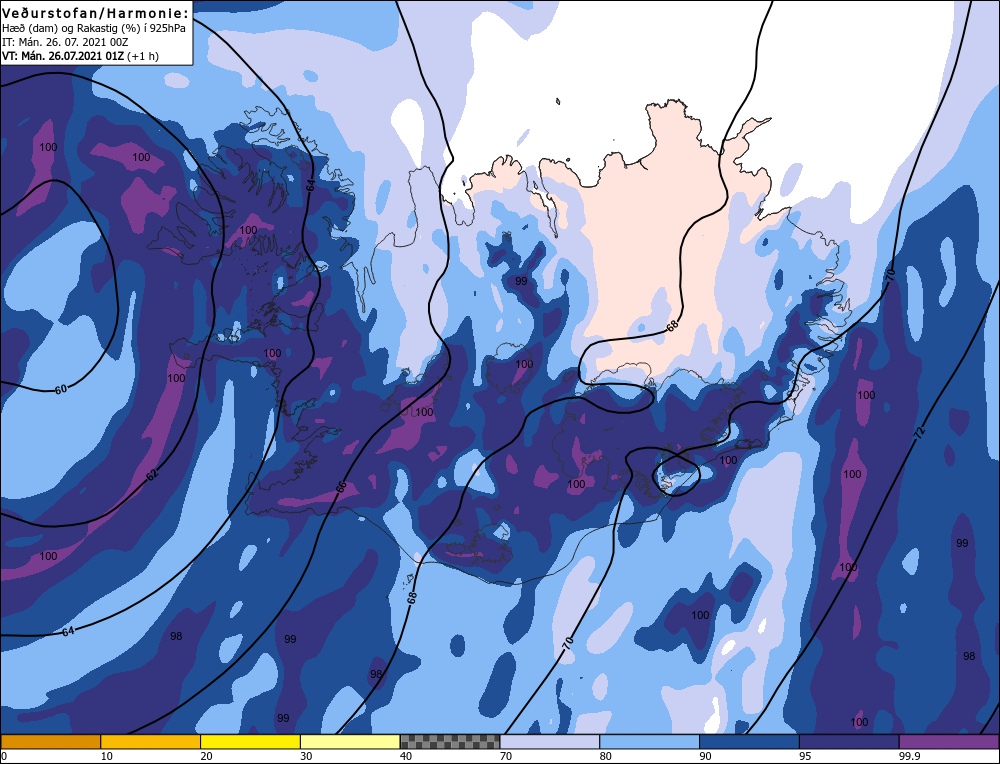Click the 'Veðurstofan/Harmonie:' title text
This screenshot has height=764, width=1000.
coord(96,13)
